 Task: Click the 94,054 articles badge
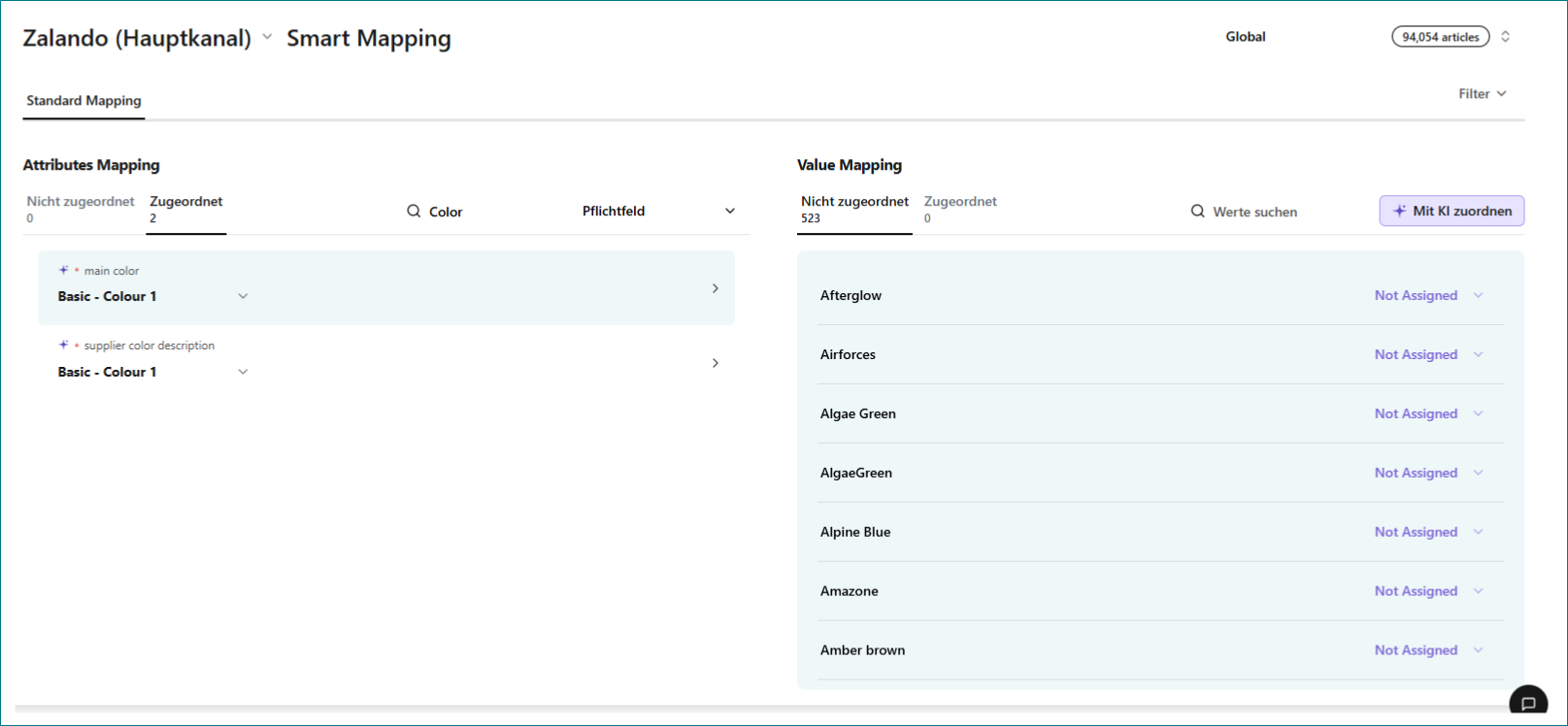[x=1441, y=37]
